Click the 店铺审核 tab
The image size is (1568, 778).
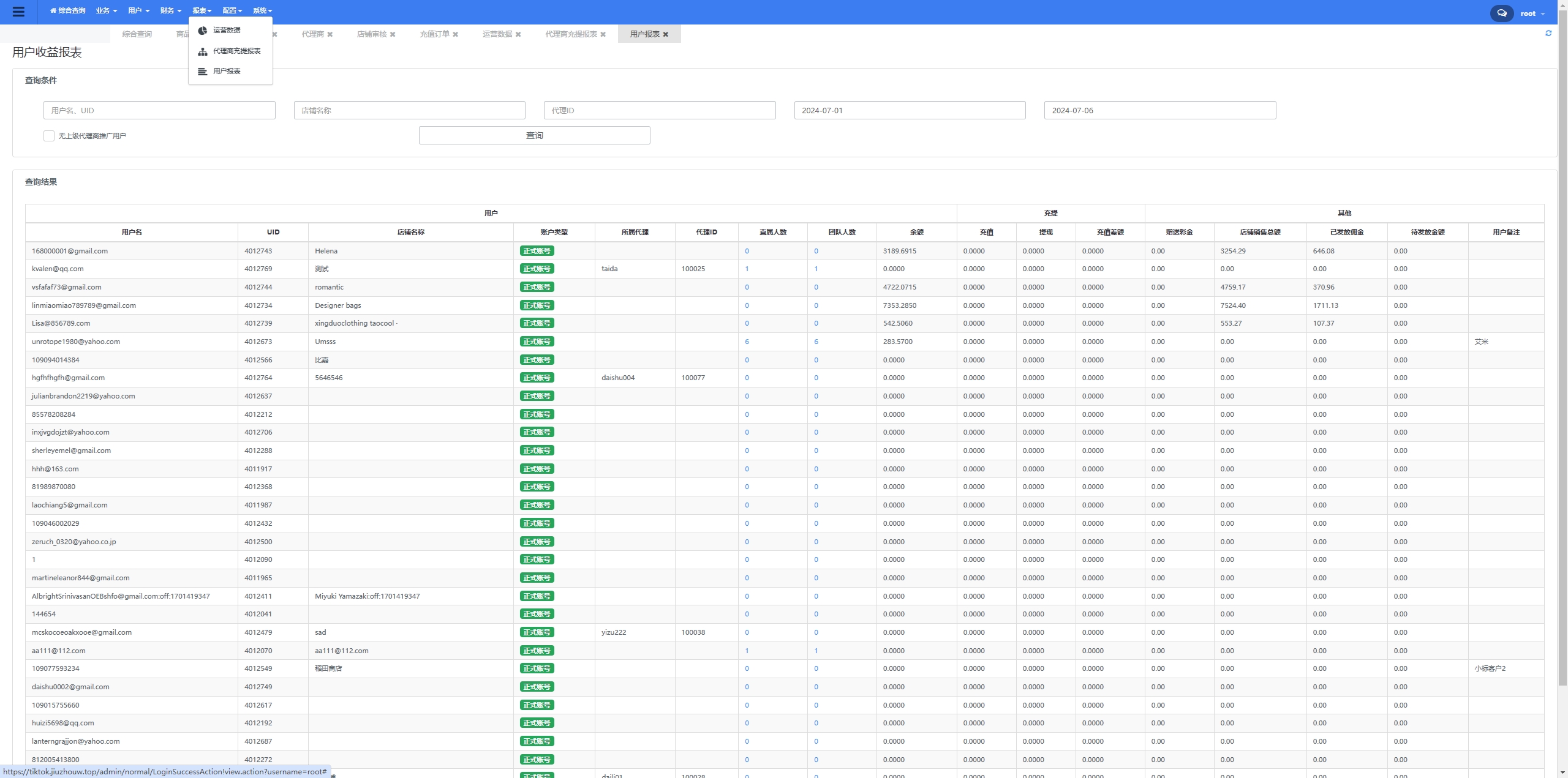click(371, 34)
